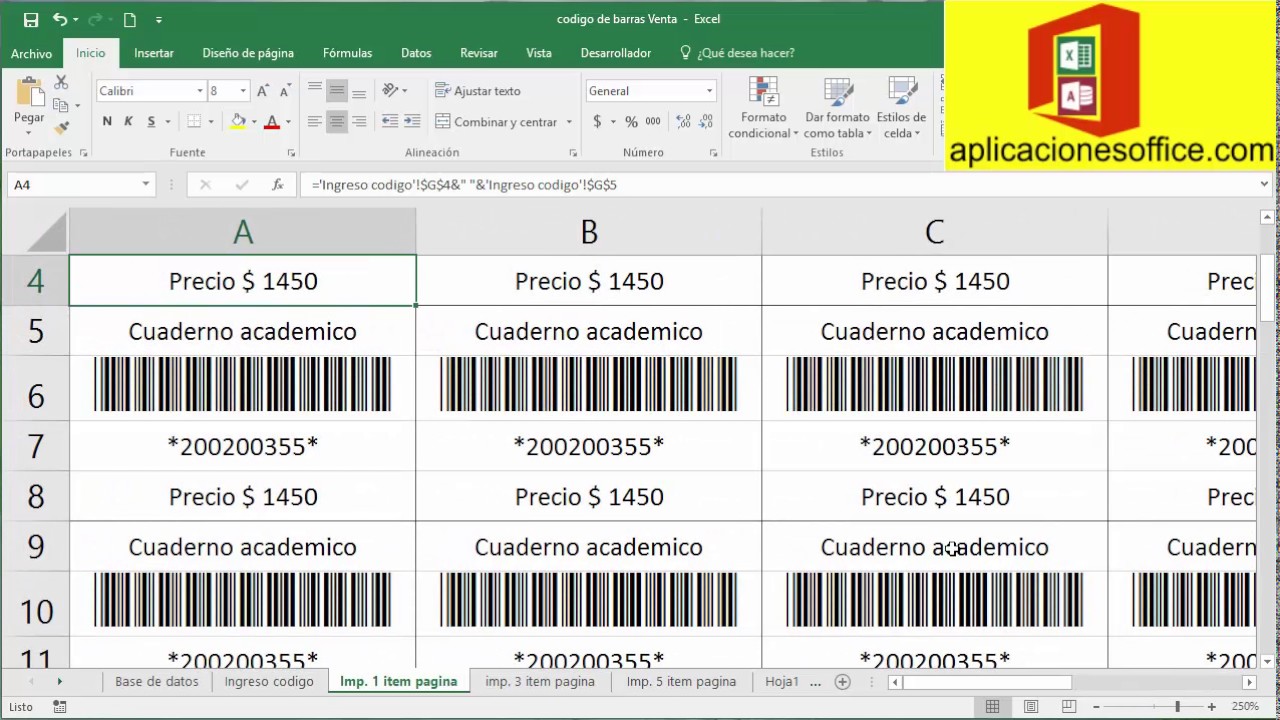Open the Borders dropdown arrow
Viewport: 1280px width, 720px height.
[x=210, y=122]
